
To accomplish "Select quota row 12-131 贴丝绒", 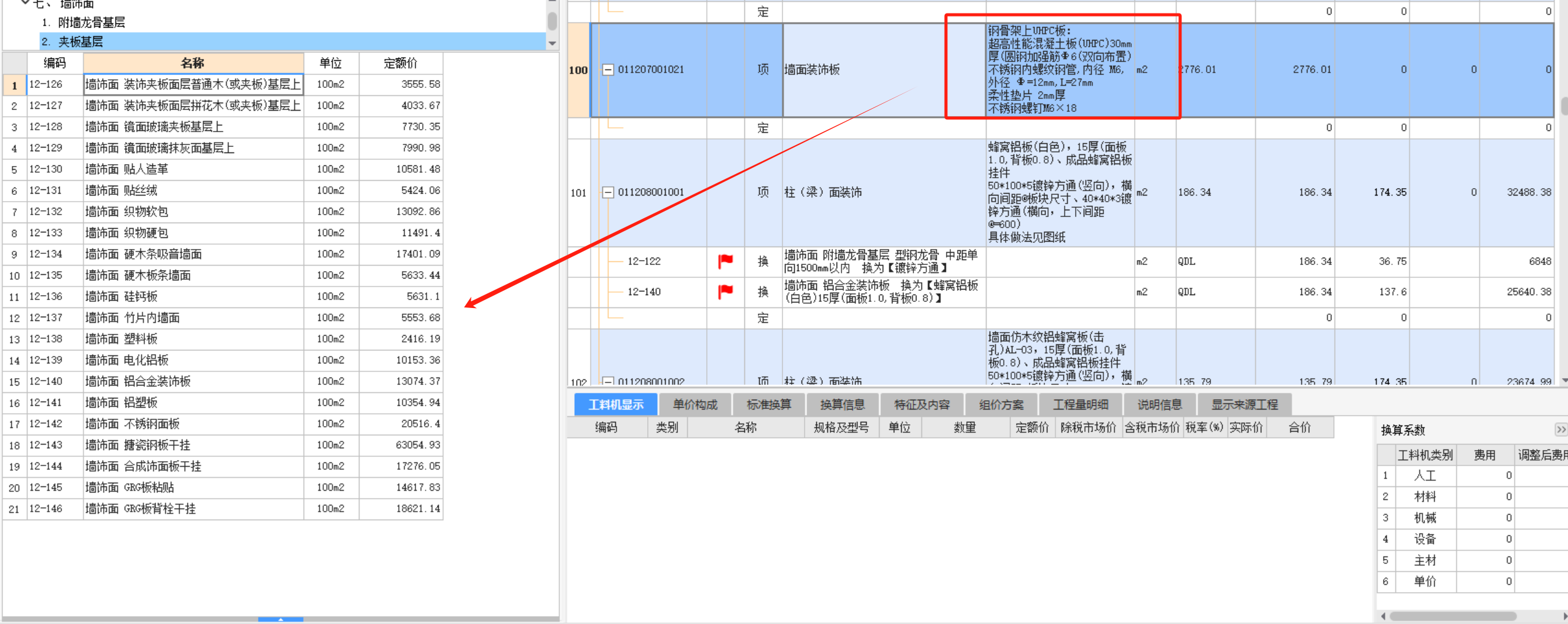I will [x=223, y=191].
